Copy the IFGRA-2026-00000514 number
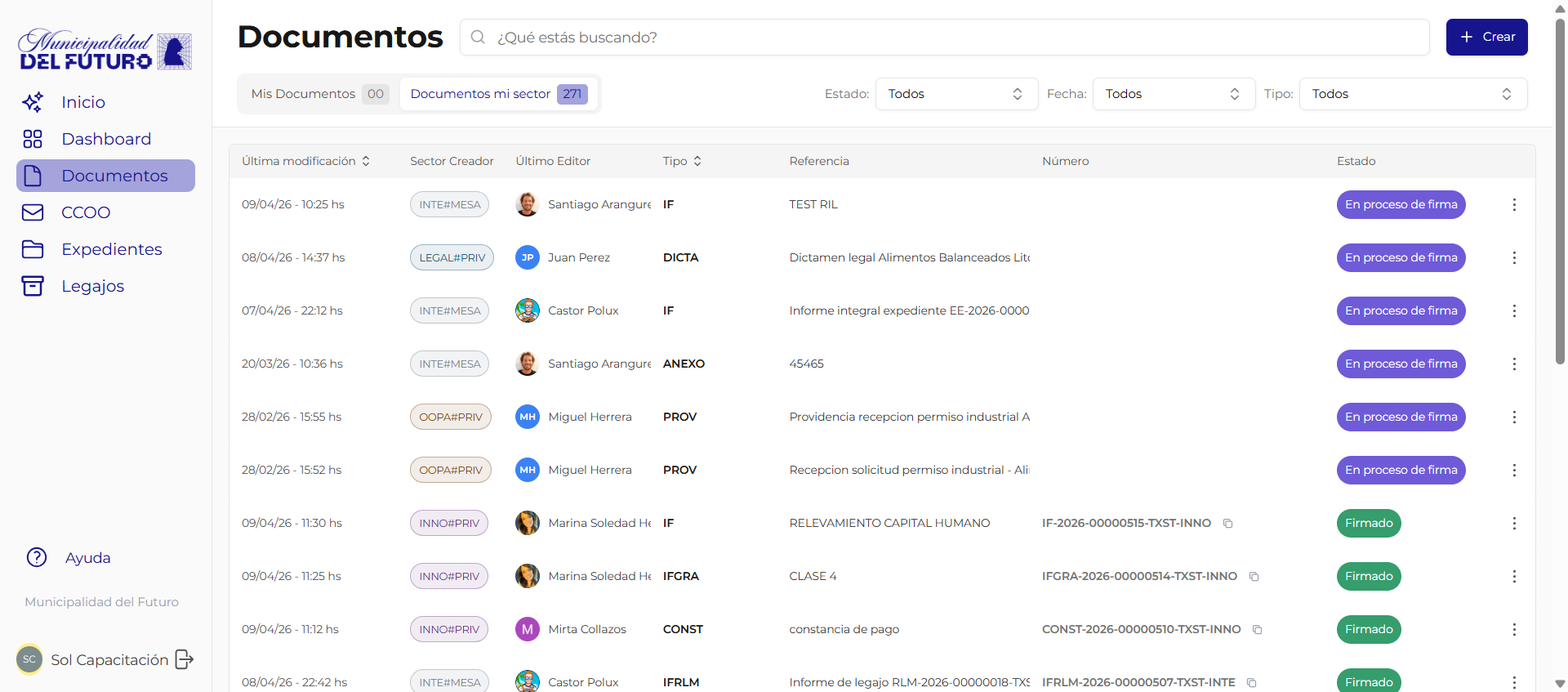 (x=1254, y=576)
